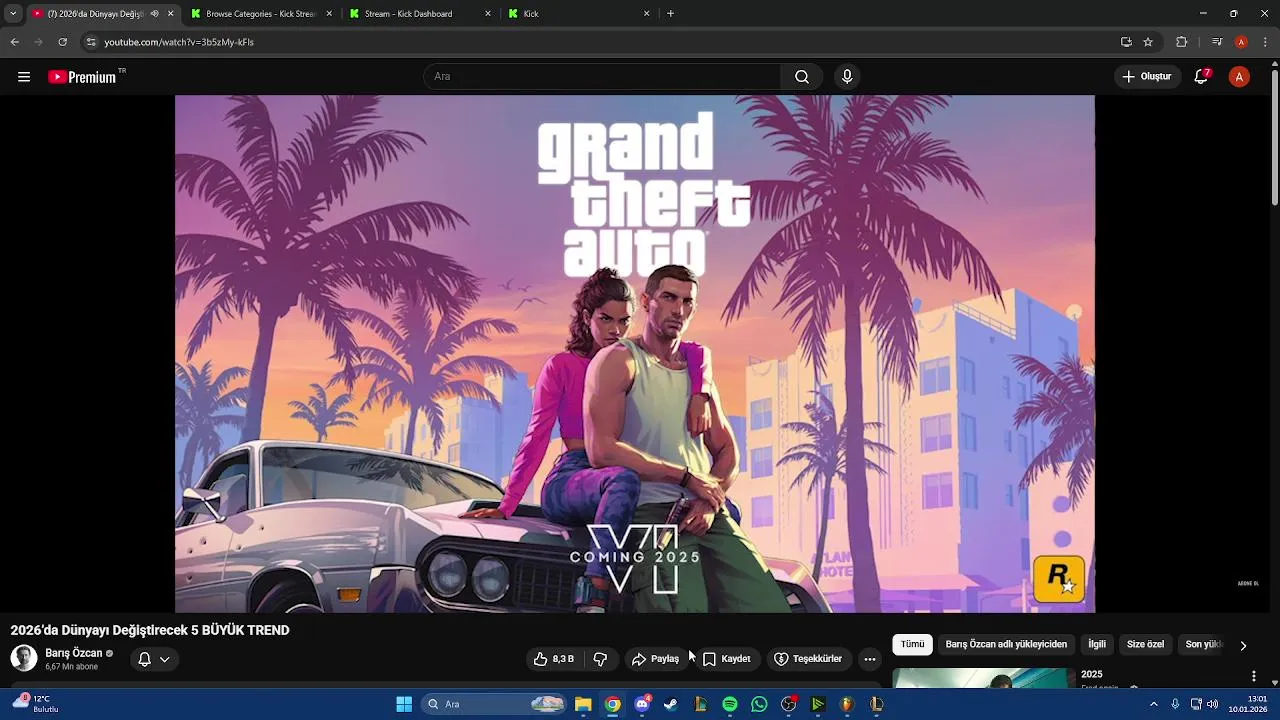Screen dimensions: 1280x720
Task: Open OBS Studio from the taskbar
Action: pos(789,704)
